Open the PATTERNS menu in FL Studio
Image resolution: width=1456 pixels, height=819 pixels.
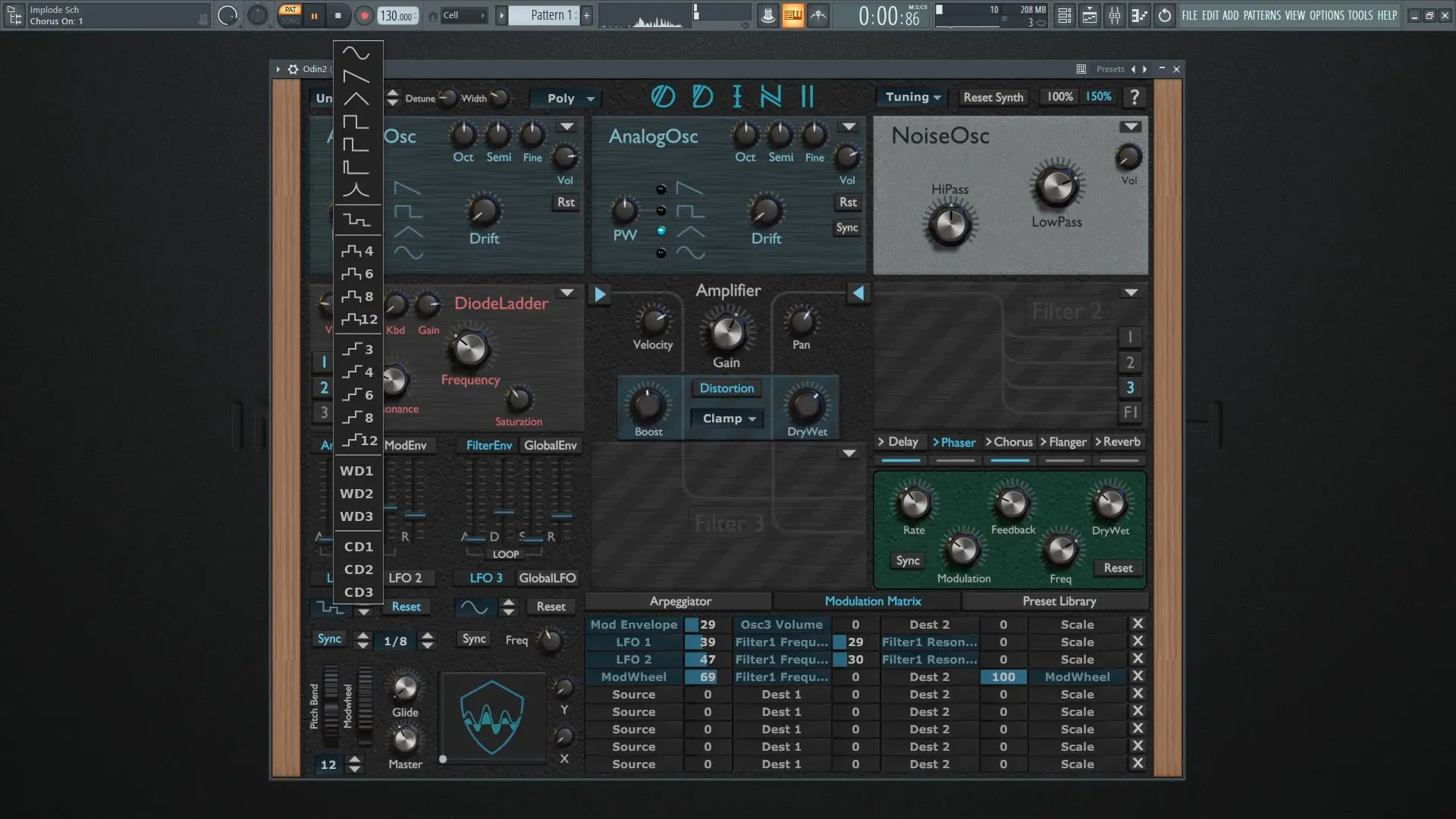point(1262,15)
